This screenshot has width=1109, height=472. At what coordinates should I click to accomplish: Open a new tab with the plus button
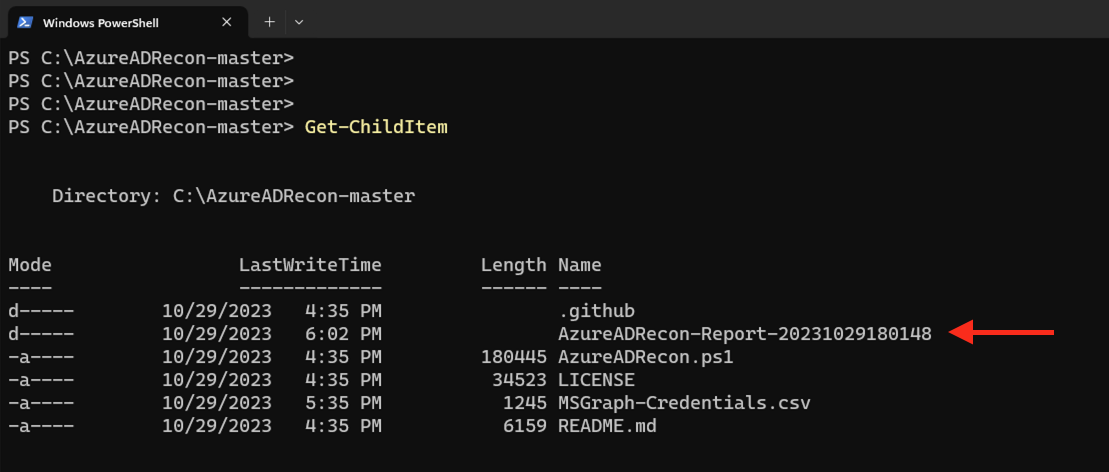[269, 21]
